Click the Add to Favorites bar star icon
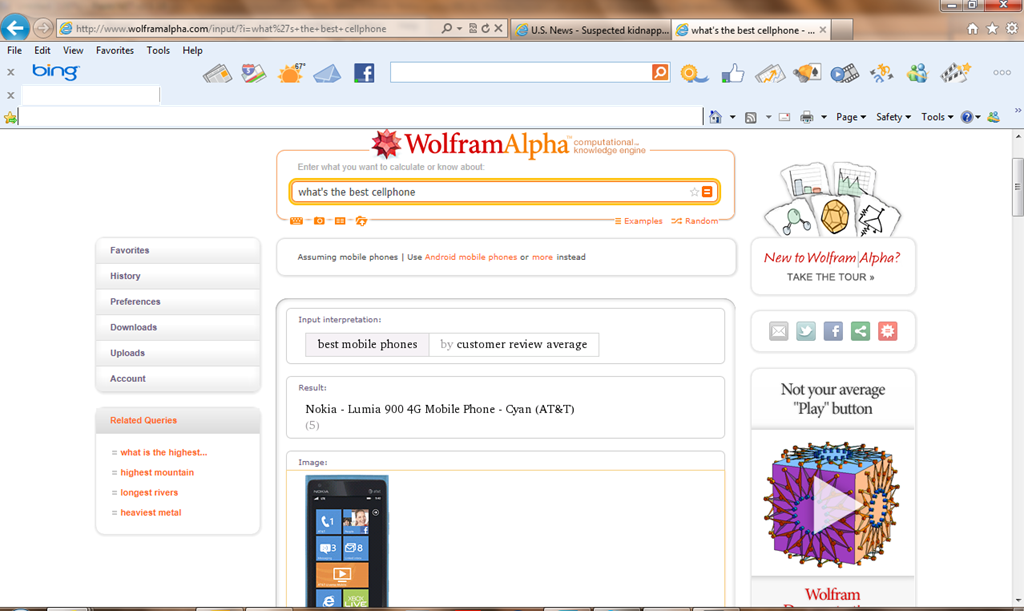The image size is (1024, 611). tap(10, 118)
